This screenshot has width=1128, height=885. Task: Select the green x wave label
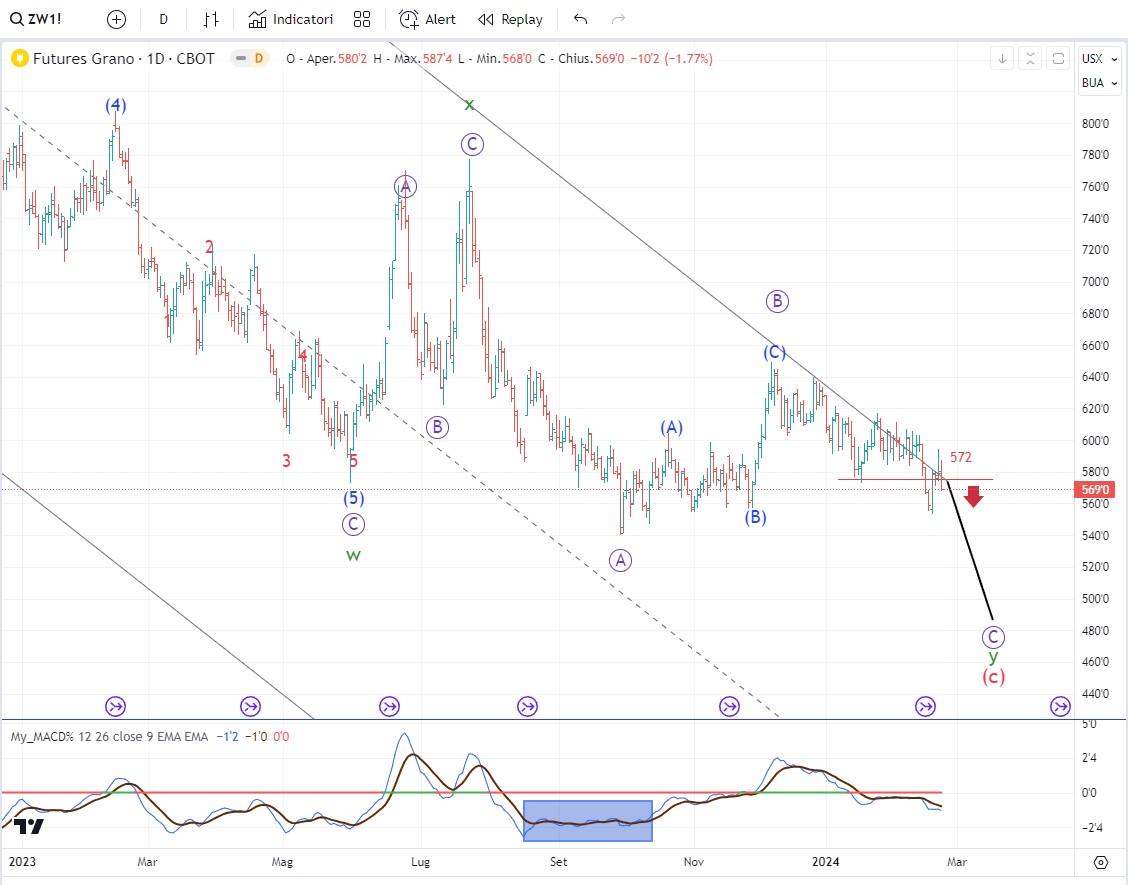[x=469, y=105]
